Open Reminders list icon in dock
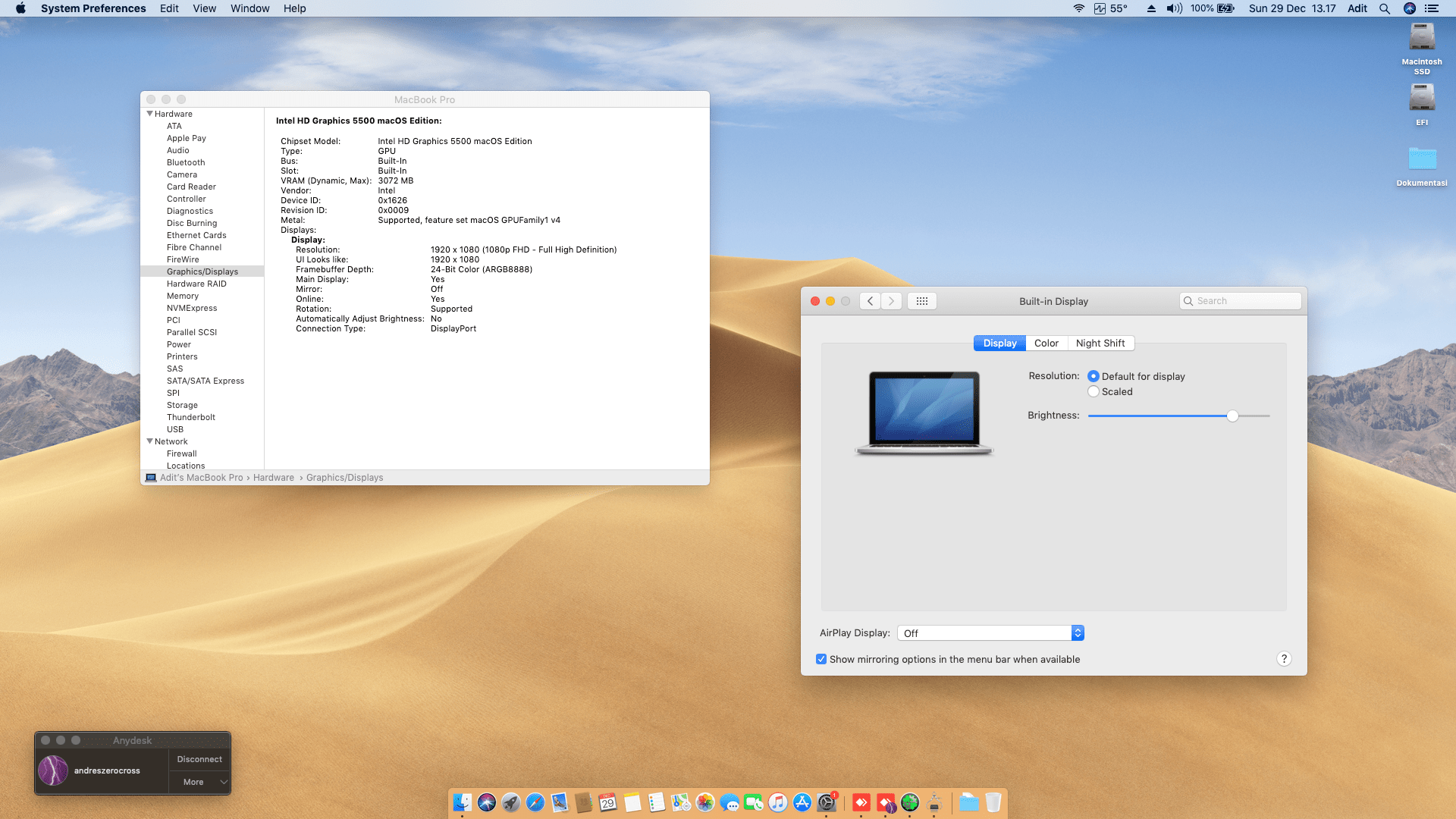The height and width of the screenshot is (819, 1456). [x=657, y=802]
